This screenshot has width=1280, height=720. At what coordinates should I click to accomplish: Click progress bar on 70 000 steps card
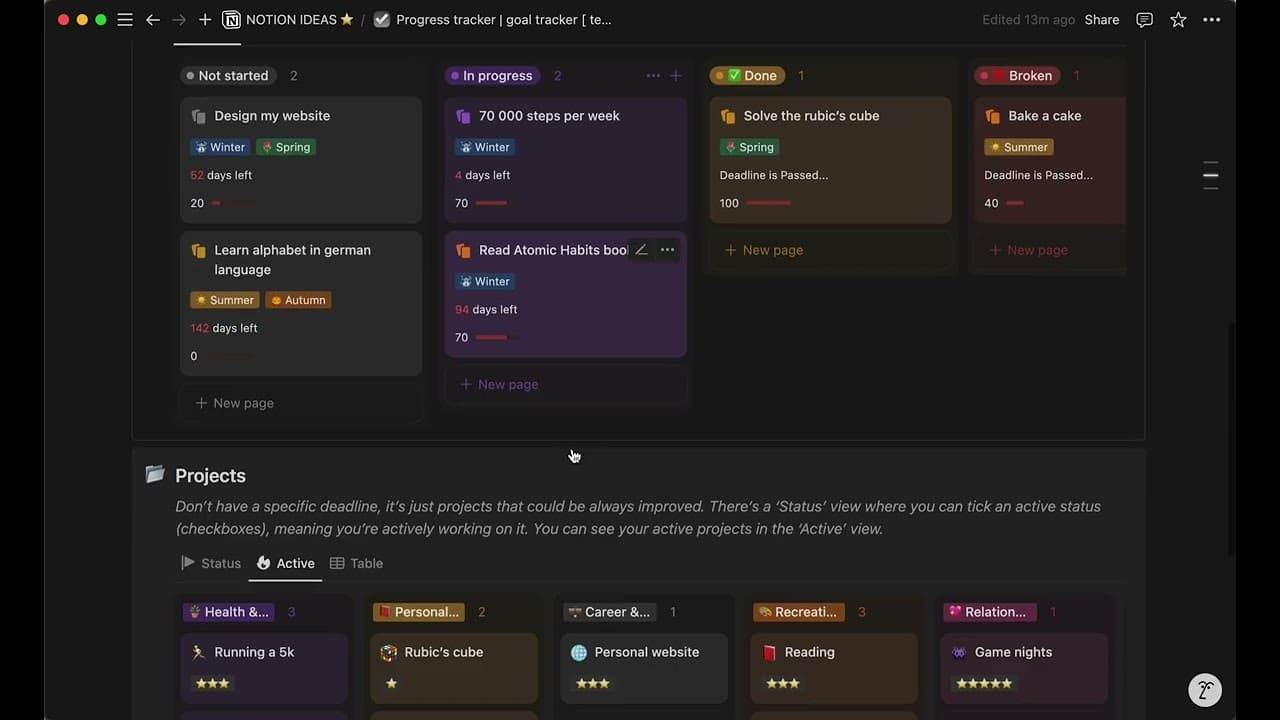491,203
